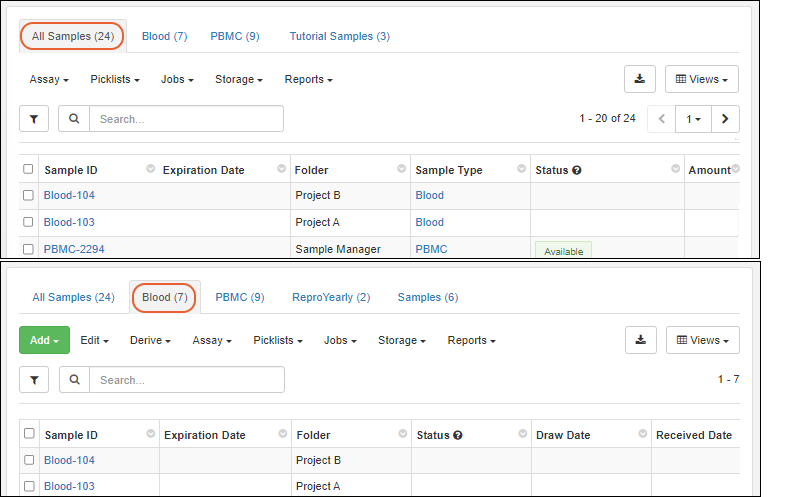Switch to the Tutorial Samples (3) tab
Image resolution: width=800 pixels, height=497 pixels.
339,36
